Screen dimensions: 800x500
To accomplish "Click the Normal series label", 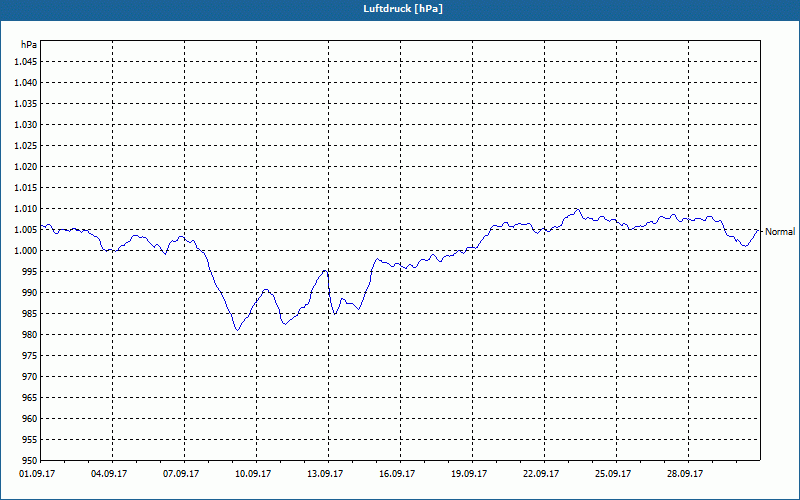I will pyautogui.click(x=780, y=232).
